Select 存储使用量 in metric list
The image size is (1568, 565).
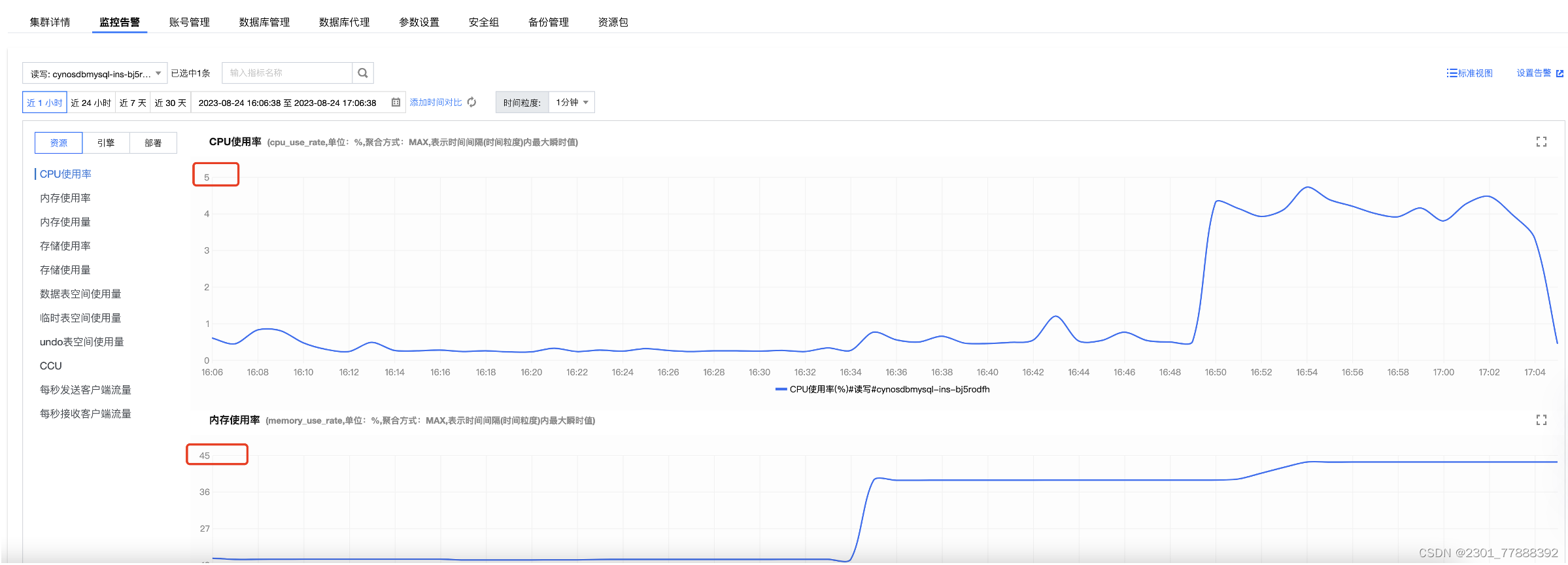coord(65,270)
